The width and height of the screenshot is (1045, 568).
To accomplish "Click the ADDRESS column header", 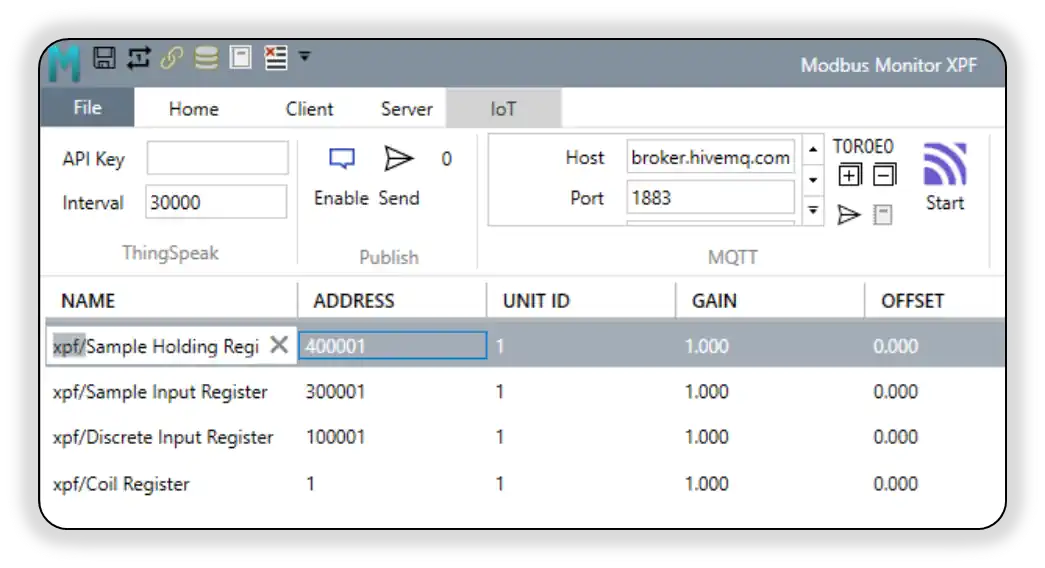I will [x=393, y=301].
